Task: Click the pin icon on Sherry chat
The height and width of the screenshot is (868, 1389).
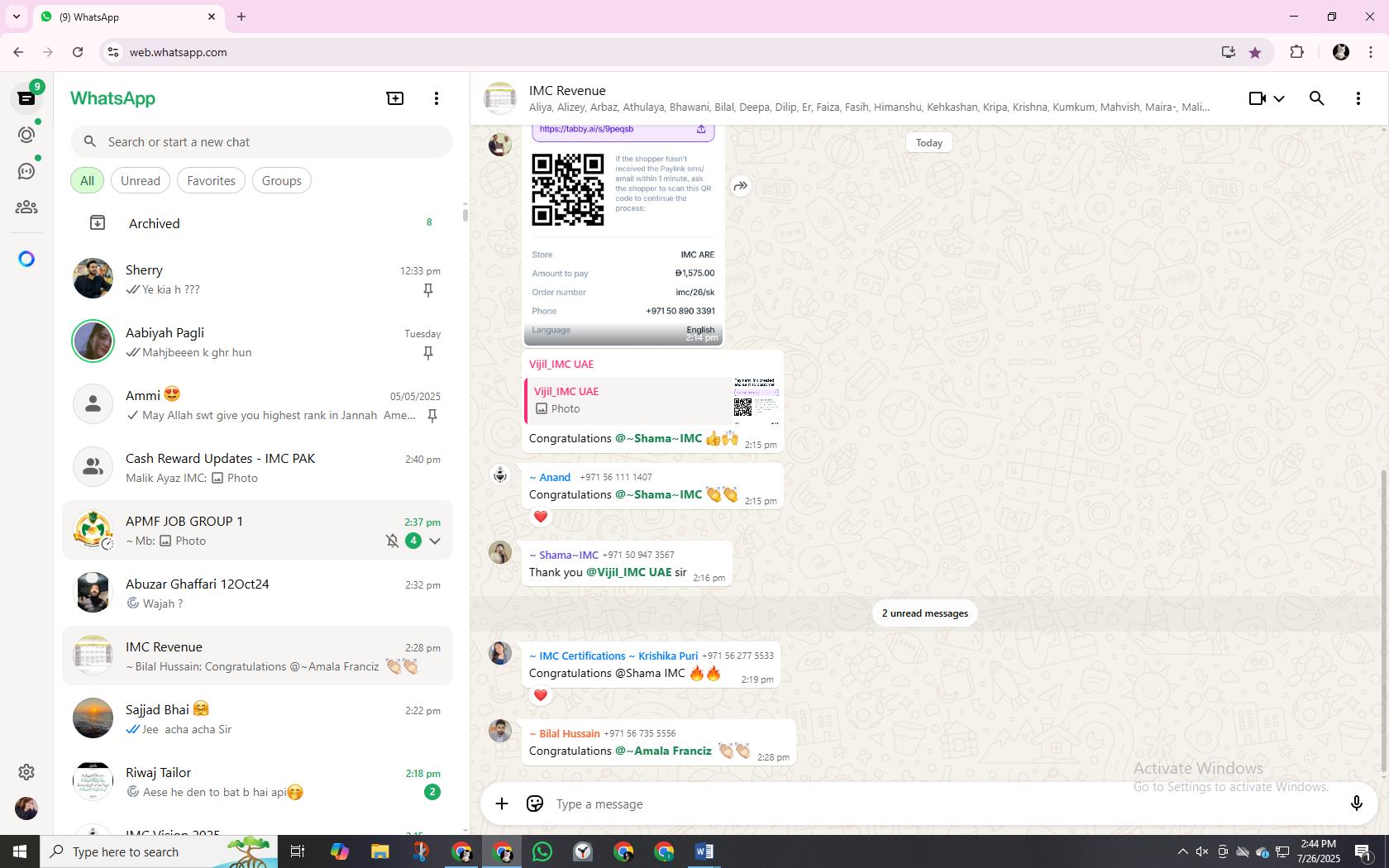Action: click(428, 290)
